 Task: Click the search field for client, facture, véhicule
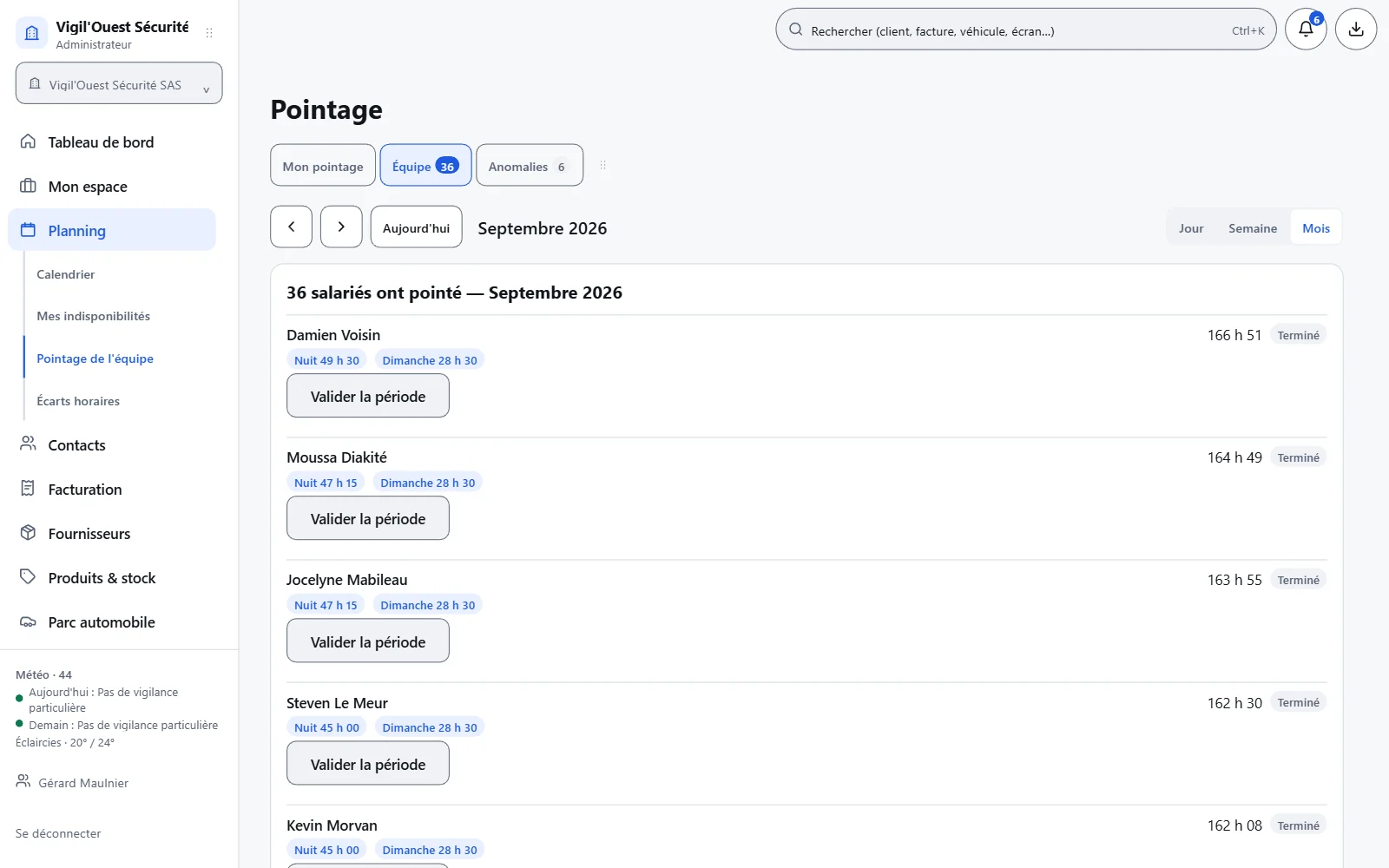(1025, 30)
